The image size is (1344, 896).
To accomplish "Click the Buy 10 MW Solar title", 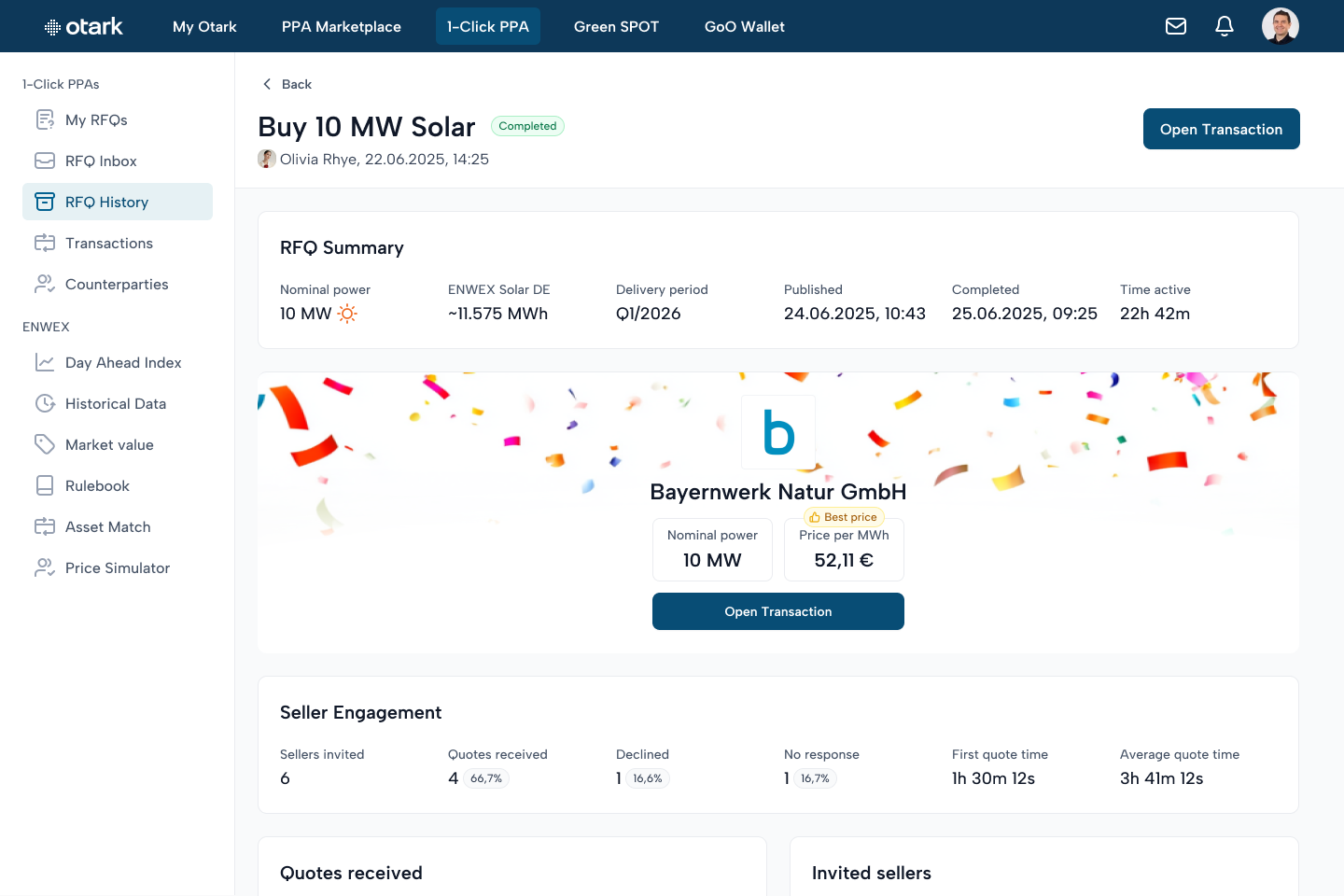I will 367,126.
